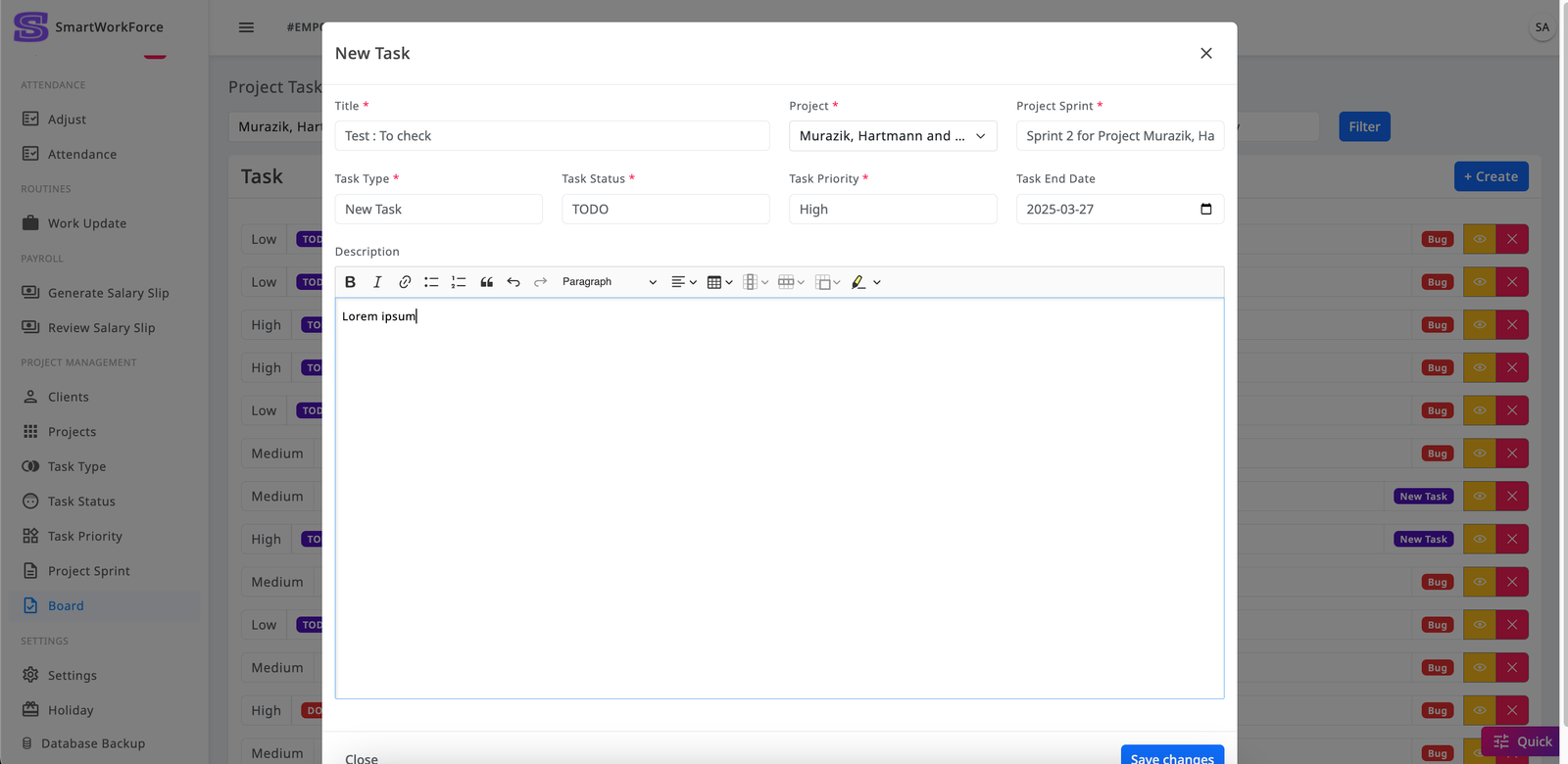This screenshot has height=764, width=1568.
Task: Close the New Task dialog with X
Action: (1206, 54)
